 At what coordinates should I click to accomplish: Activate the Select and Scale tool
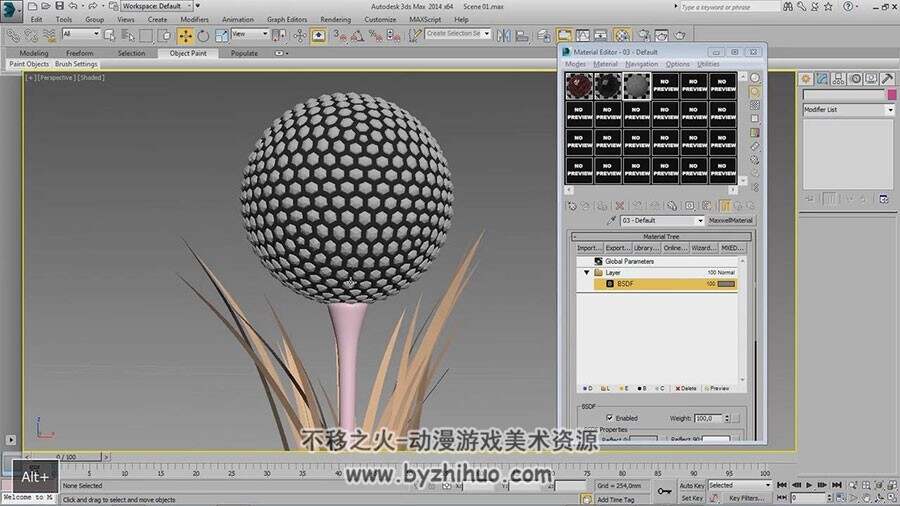[221, 36]
